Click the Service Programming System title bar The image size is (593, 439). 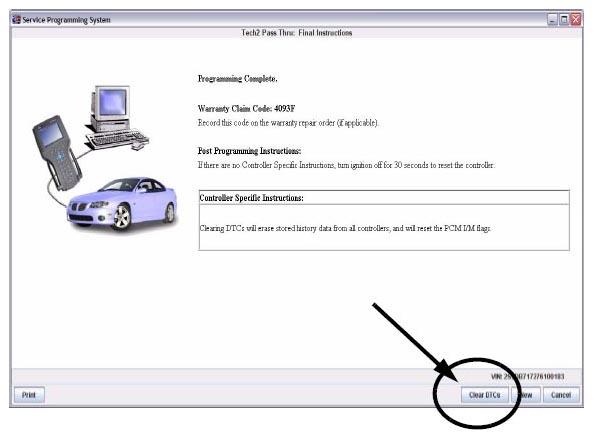(280, 20)
